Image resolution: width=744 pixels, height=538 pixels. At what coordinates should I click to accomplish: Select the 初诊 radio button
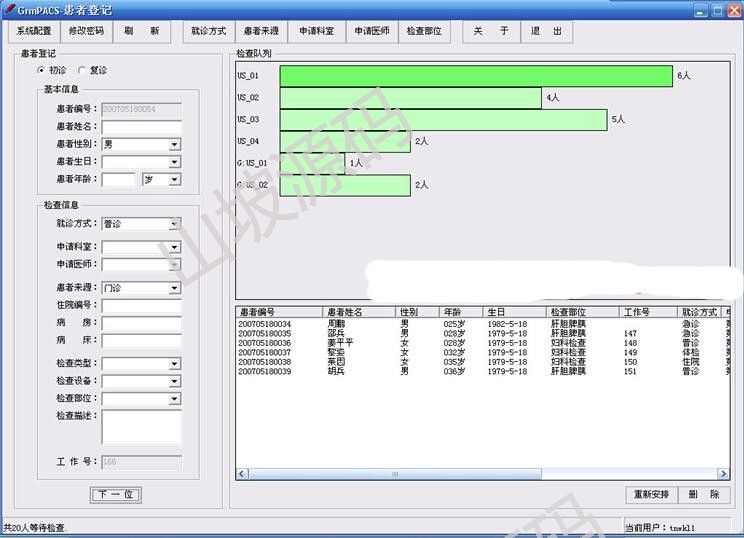[42, 71]
